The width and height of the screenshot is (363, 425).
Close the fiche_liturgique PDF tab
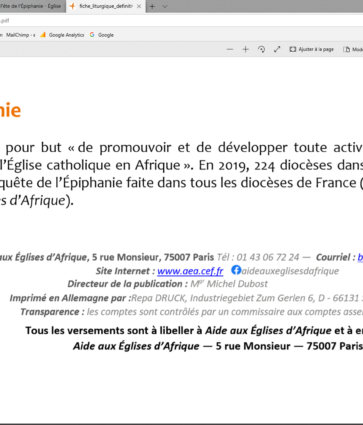click(x=139, y=6)
